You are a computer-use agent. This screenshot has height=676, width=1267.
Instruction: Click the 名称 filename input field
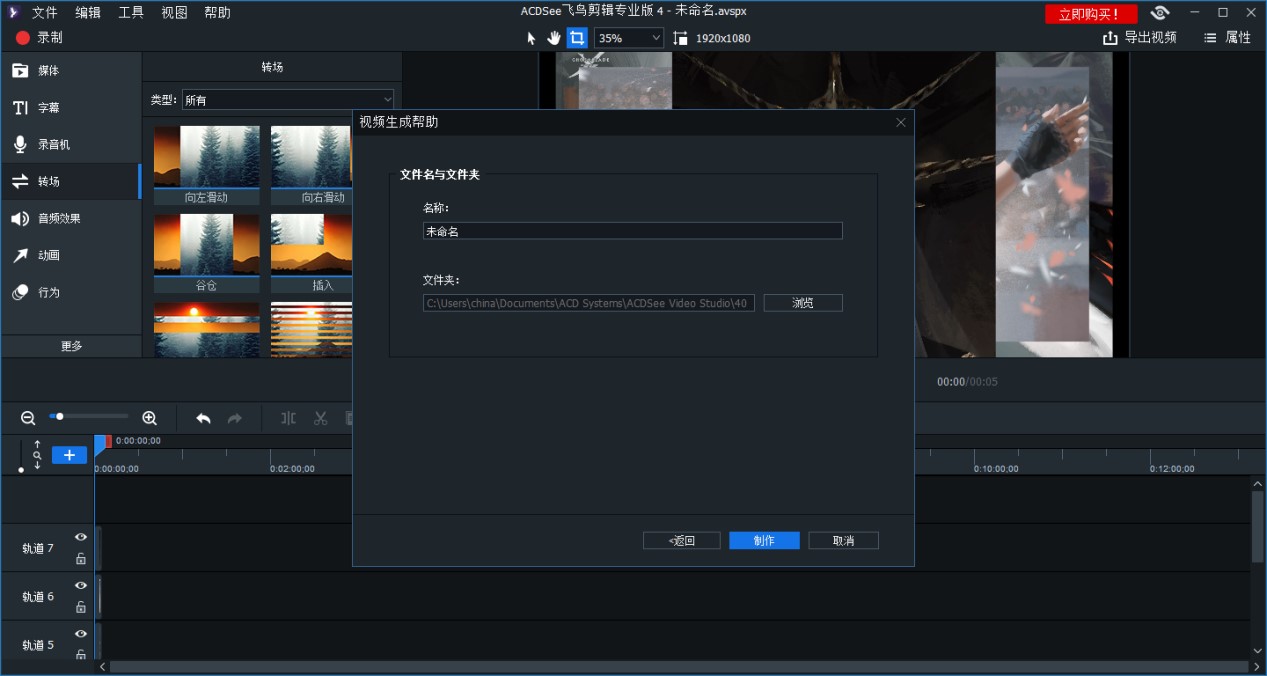[x=632, y=231]
